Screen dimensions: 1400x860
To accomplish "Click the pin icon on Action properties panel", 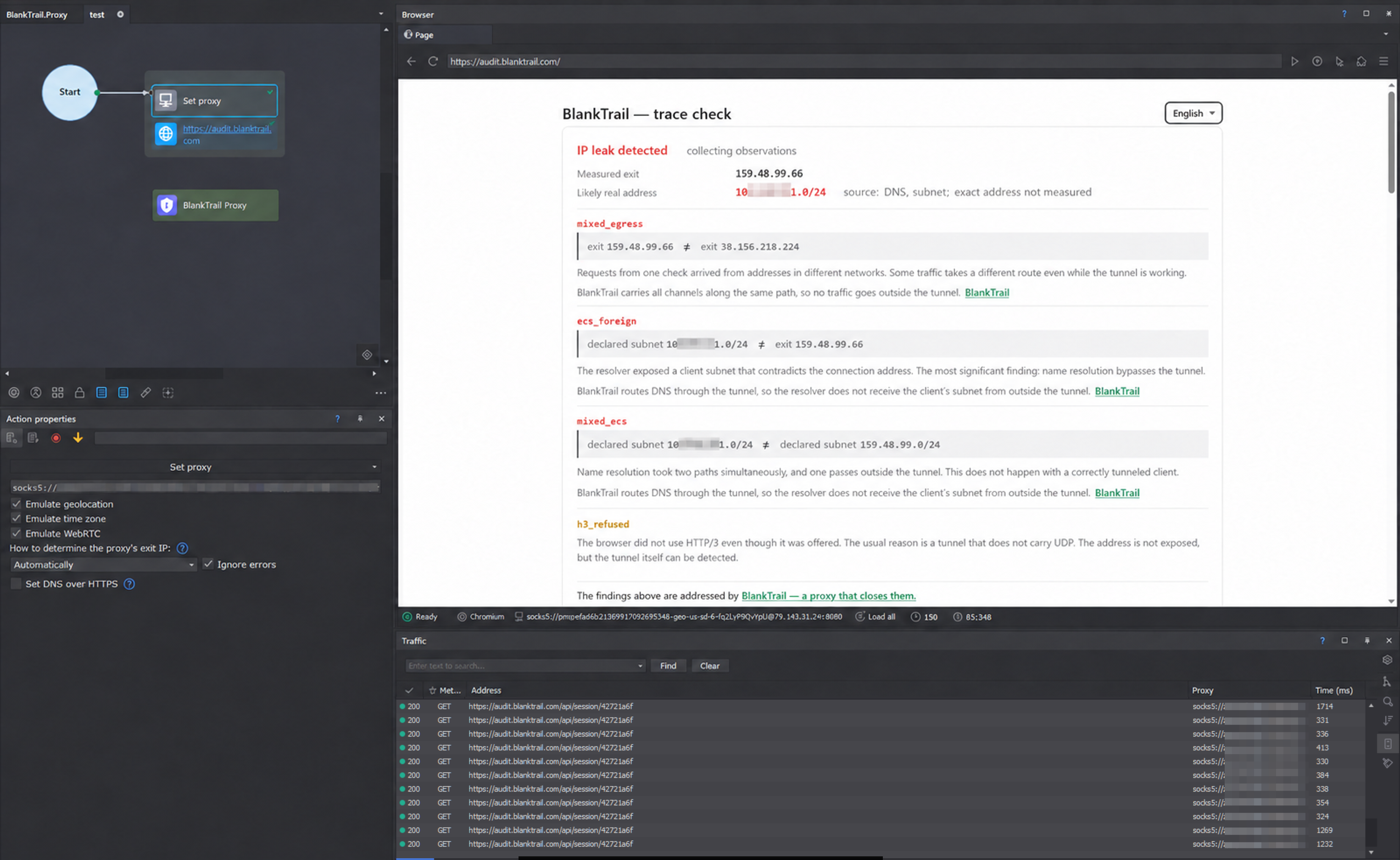I will (x=360, y=419).
